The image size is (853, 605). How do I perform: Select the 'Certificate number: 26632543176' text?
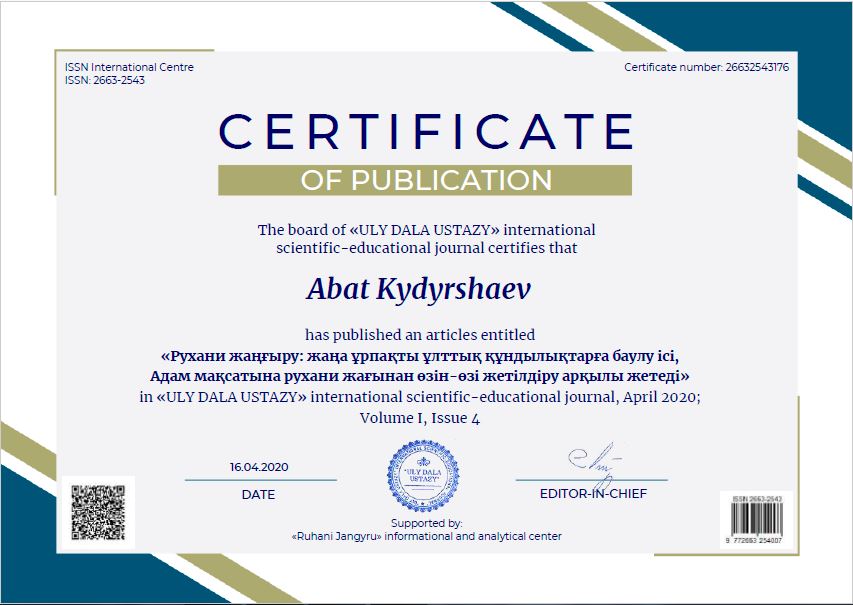706,67
